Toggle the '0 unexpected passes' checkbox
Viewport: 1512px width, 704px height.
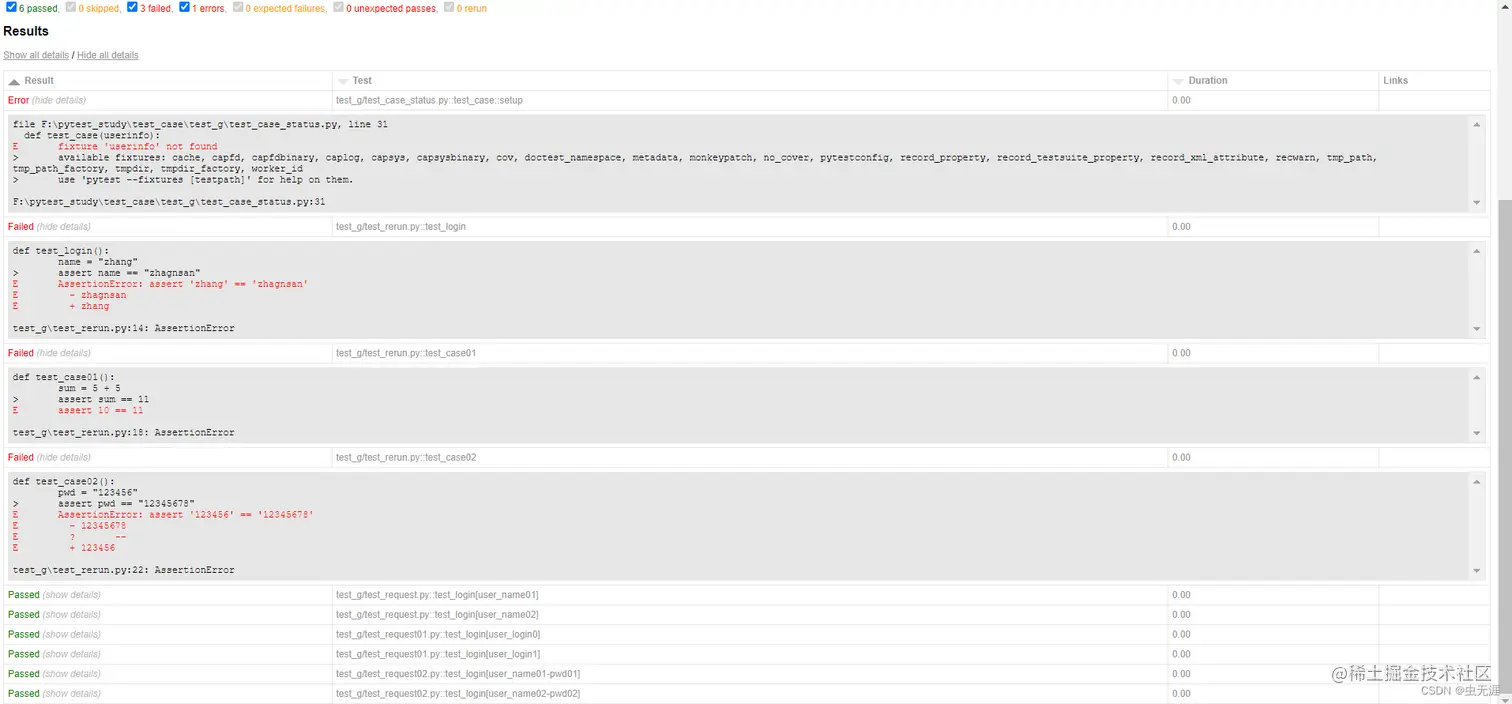[338, 7]
